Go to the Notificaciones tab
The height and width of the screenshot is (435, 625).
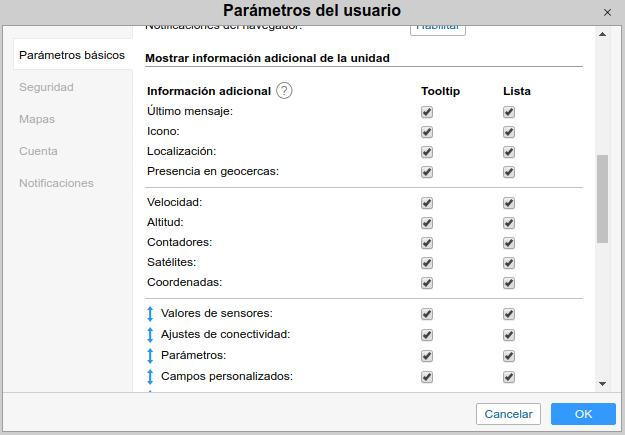pyautogui.click(x=56, y=183)
